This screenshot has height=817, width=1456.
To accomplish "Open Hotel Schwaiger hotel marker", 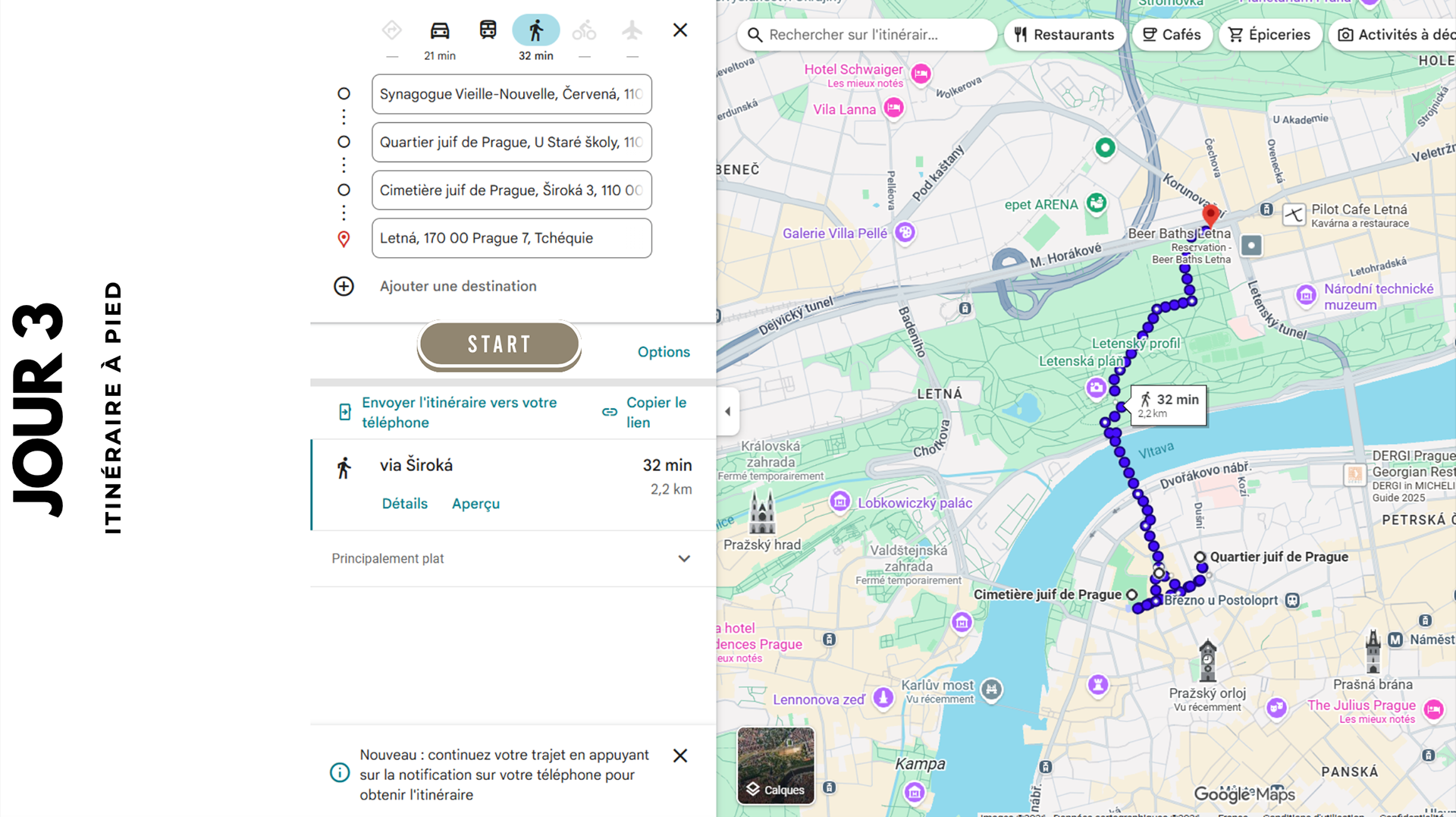I will (921, 74).
